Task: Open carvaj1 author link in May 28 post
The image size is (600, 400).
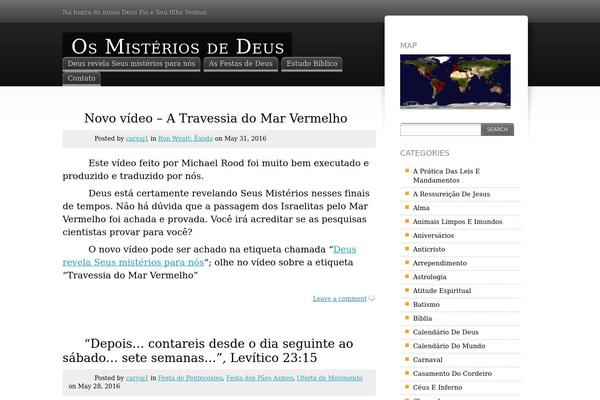Action: point(137,378)
